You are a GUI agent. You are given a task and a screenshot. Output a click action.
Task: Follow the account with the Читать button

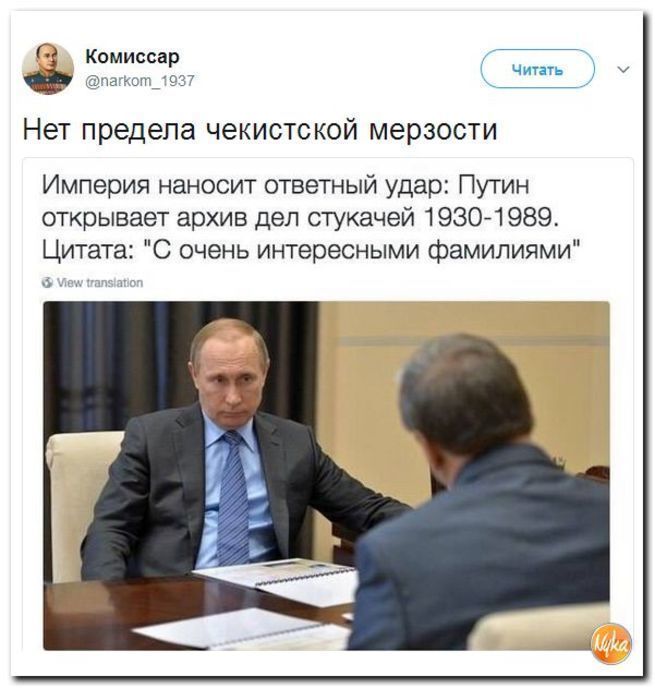[x=537, y=69]
